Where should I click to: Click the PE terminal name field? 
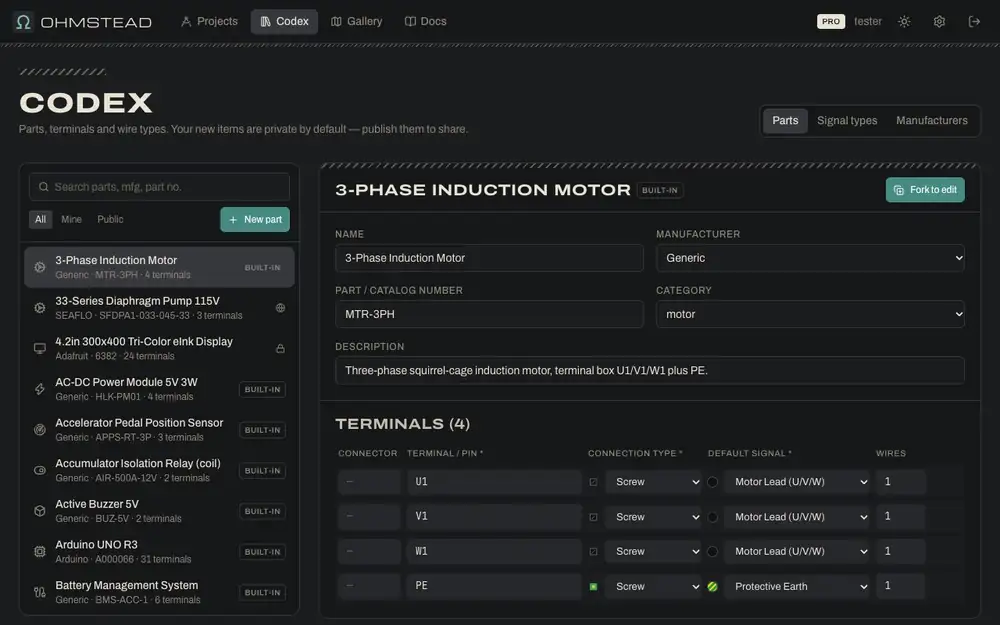494,586
